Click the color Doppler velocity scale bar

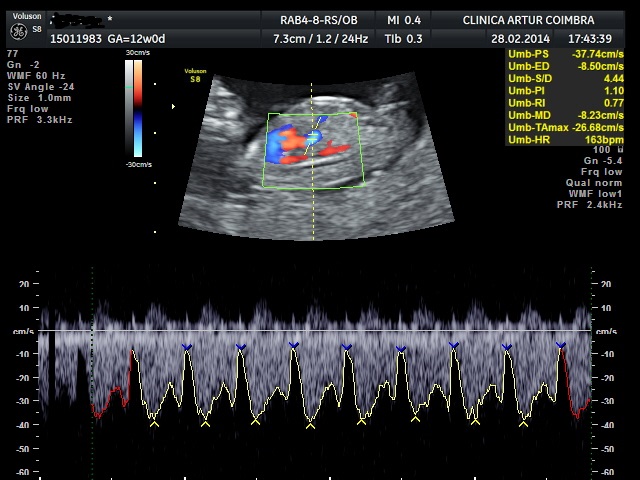(x=138, y=108)
